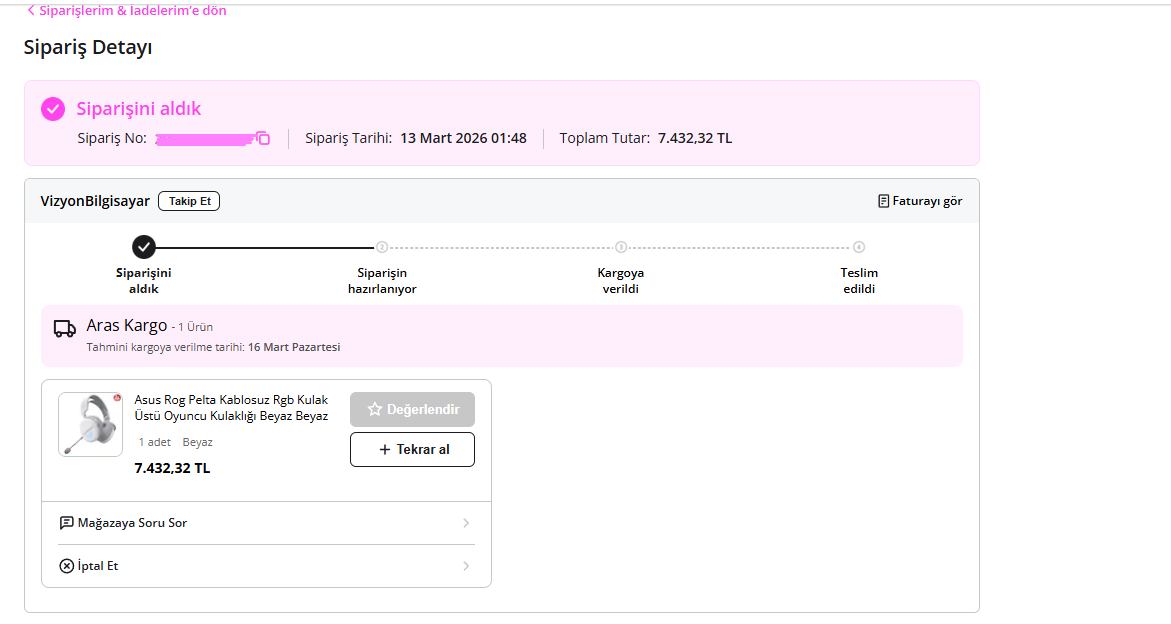
Task: Expand İptal Et chevron arrow
Action: (x=466, y=566)
